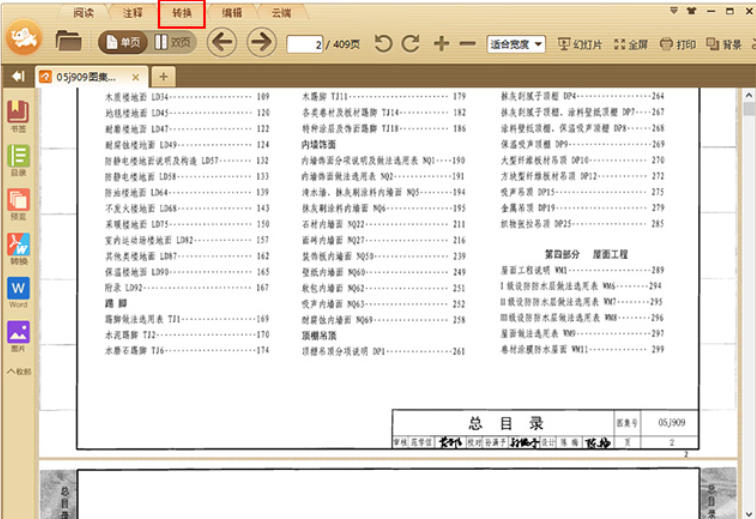Click the 图片 image sidebar icon
756x519 pixels.
click(x=18, y=336)
